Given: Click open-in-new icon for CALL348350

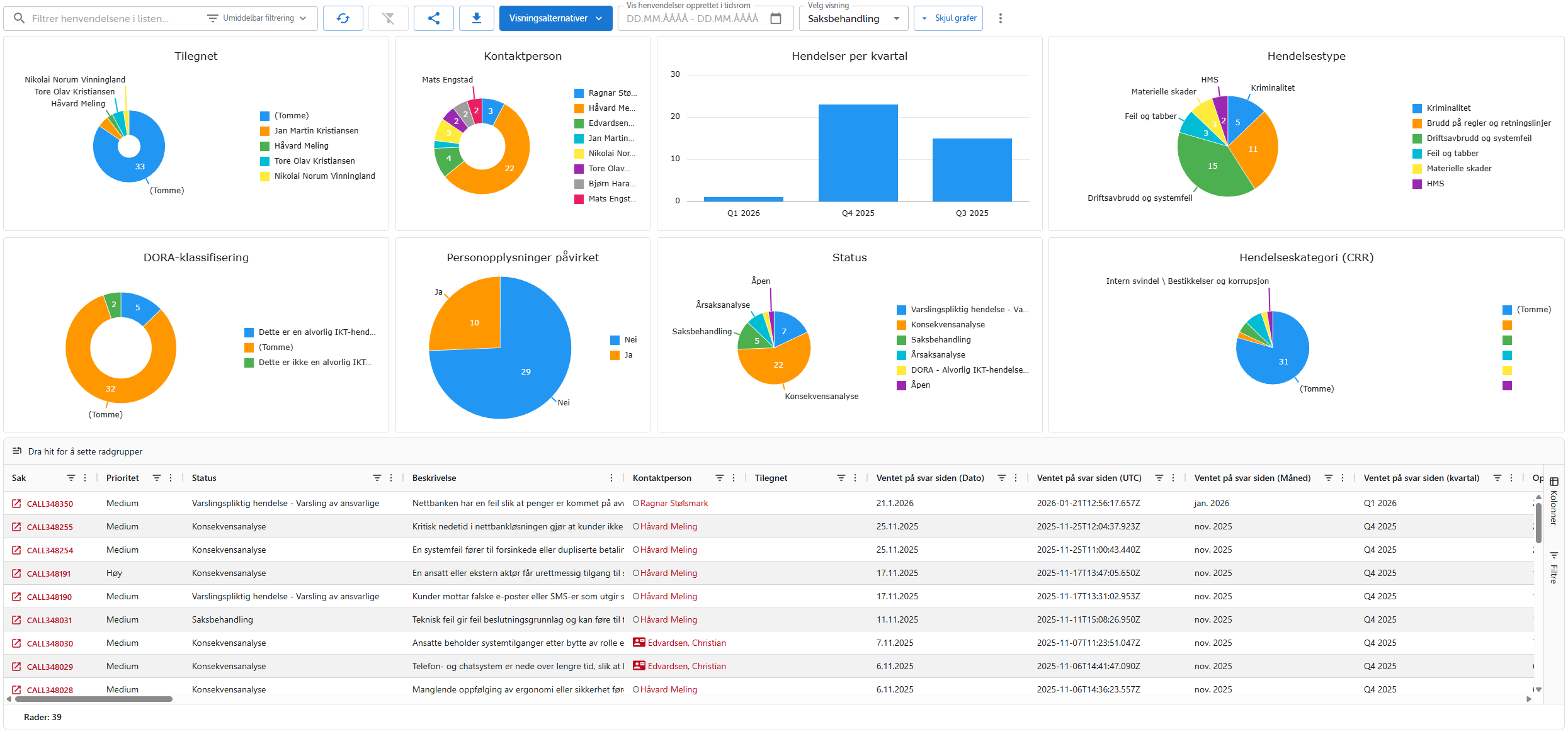Looking at the screenshot, I should pyautogui.click(x=16, y=504).
